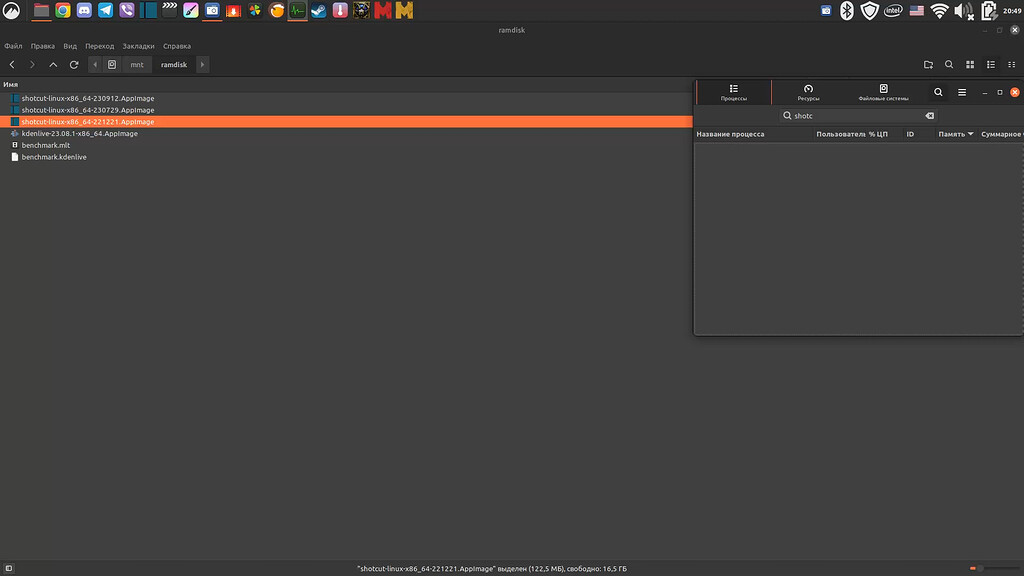Open the search in System Monitor
The width and height of the screenshot is (1024, 576).
point(938,91)
